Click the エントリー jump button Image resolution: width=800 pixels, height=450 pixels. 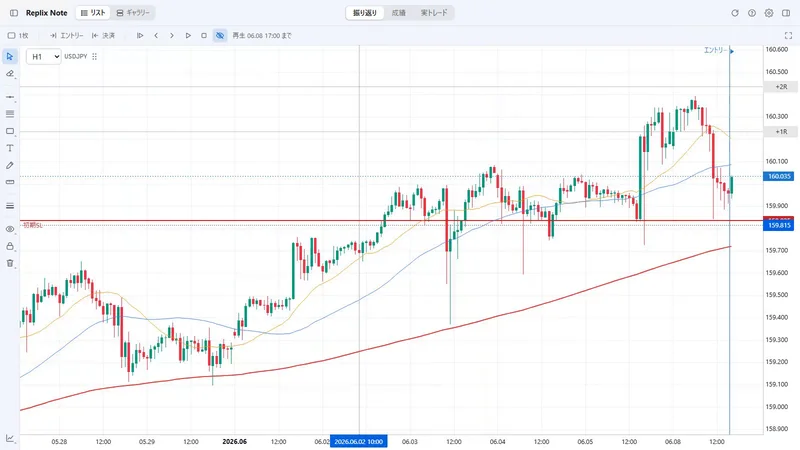coord(66,35)
